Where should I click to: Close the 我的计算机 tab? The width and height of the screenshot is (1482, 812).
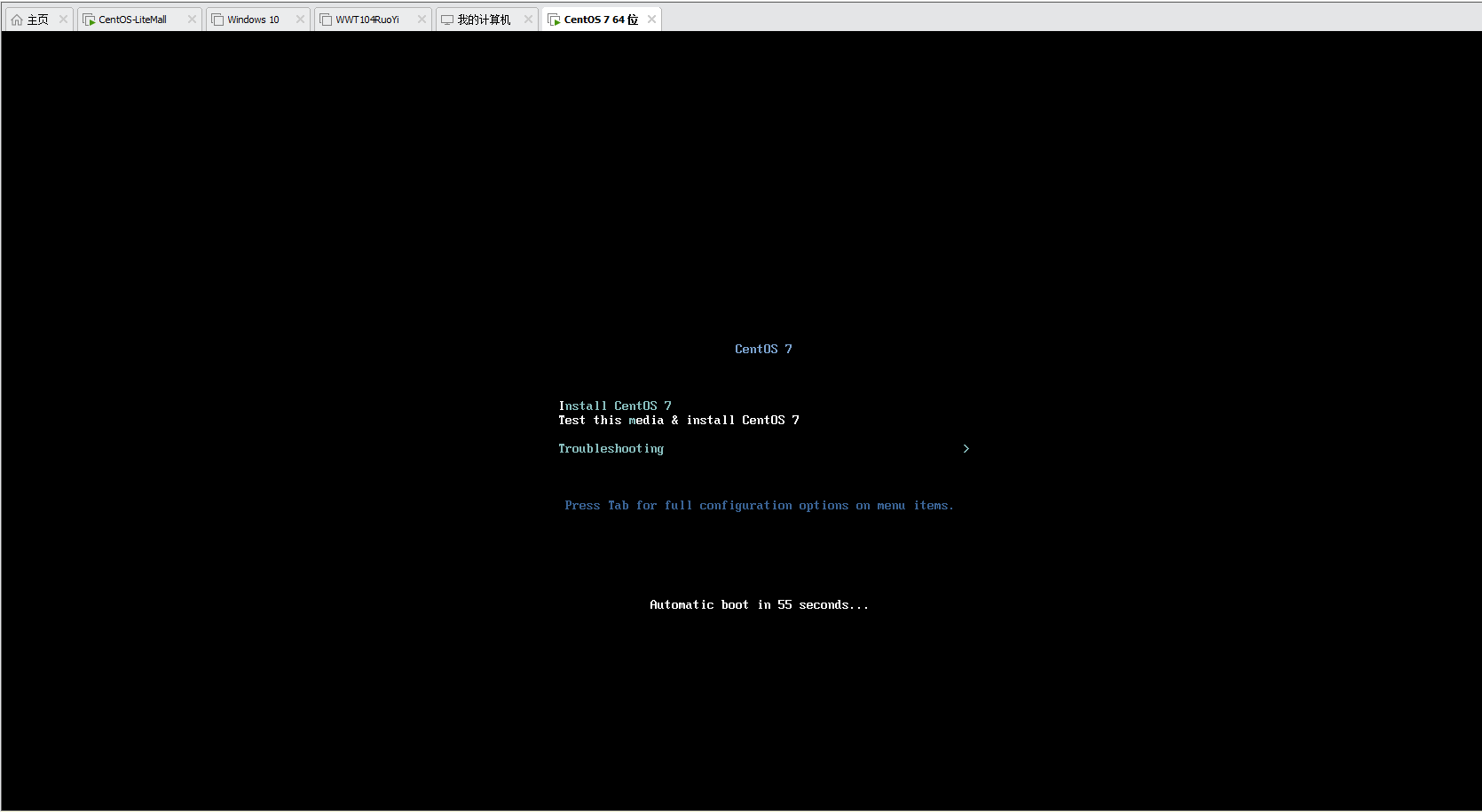click(x=528, y=20)
